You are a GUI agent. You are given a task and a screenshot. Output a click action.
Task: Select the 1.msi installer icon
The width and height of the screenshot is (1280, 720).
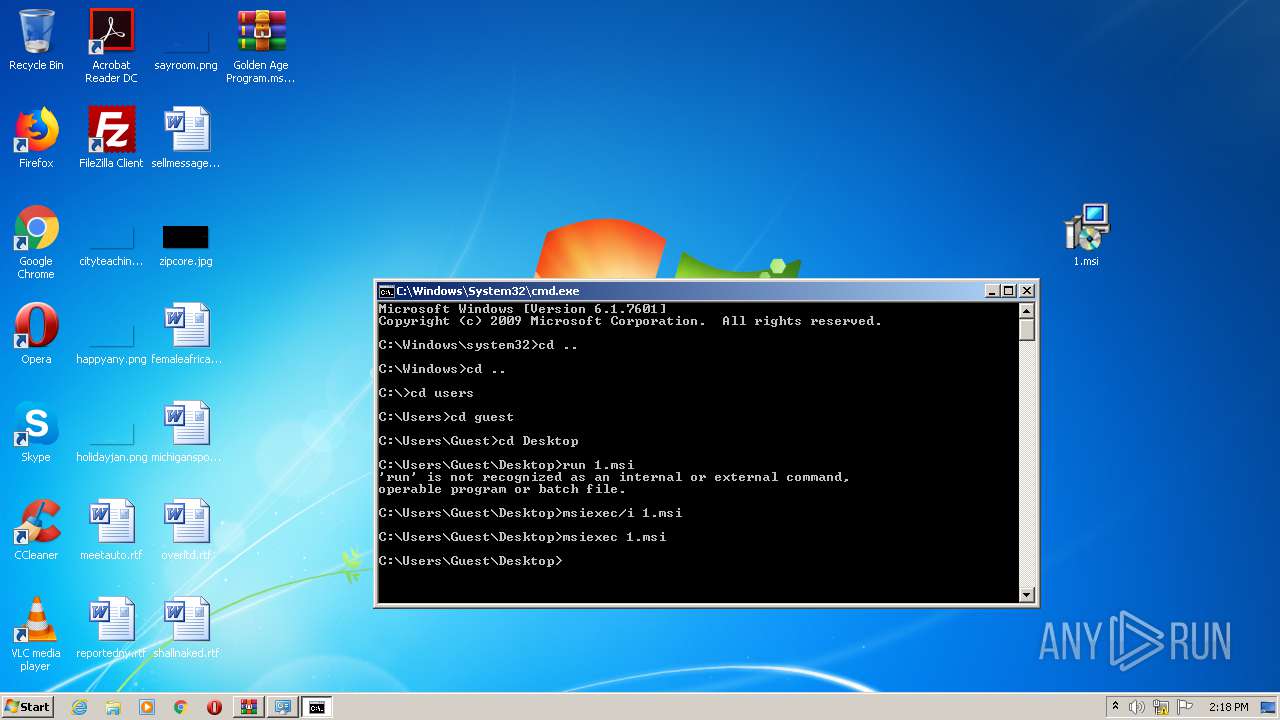pos(1086,236)
